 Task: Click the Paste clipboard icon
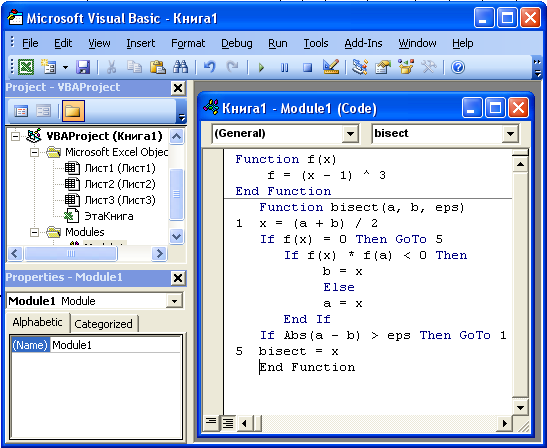coord(157,67)
